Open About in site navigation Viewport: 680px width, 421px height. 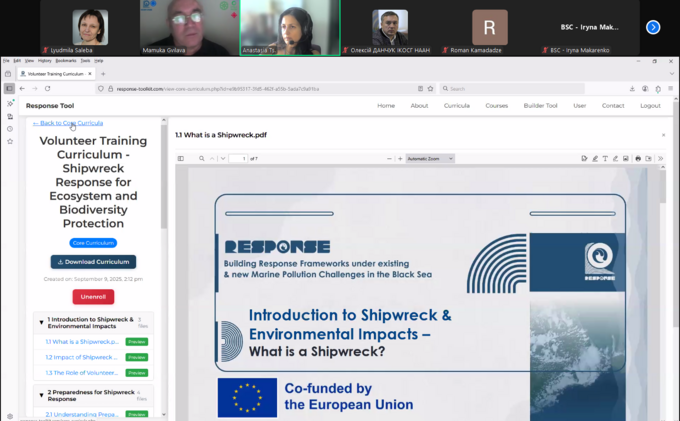[419, 106]
